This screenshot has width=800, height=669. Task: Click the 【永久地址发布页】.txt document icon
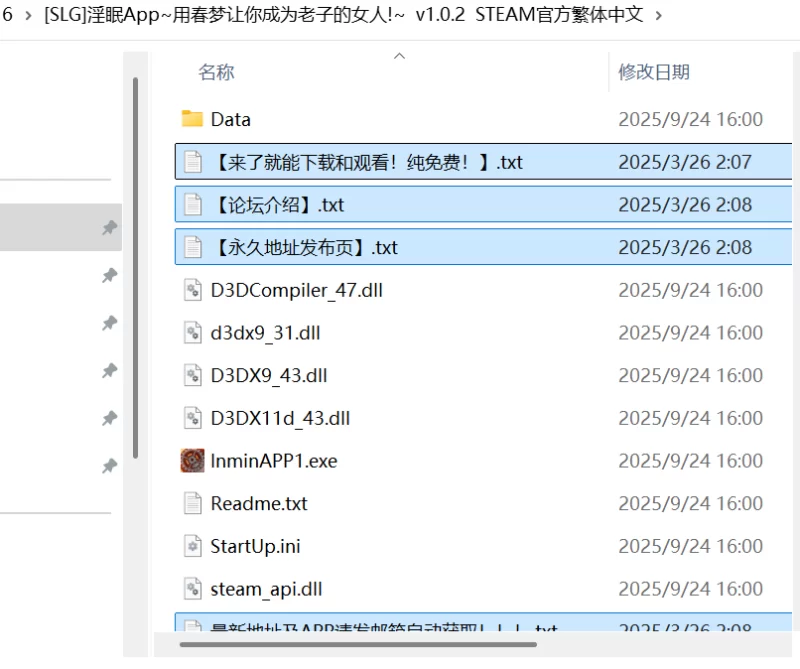pyautogui.click(x=192, y=247)
